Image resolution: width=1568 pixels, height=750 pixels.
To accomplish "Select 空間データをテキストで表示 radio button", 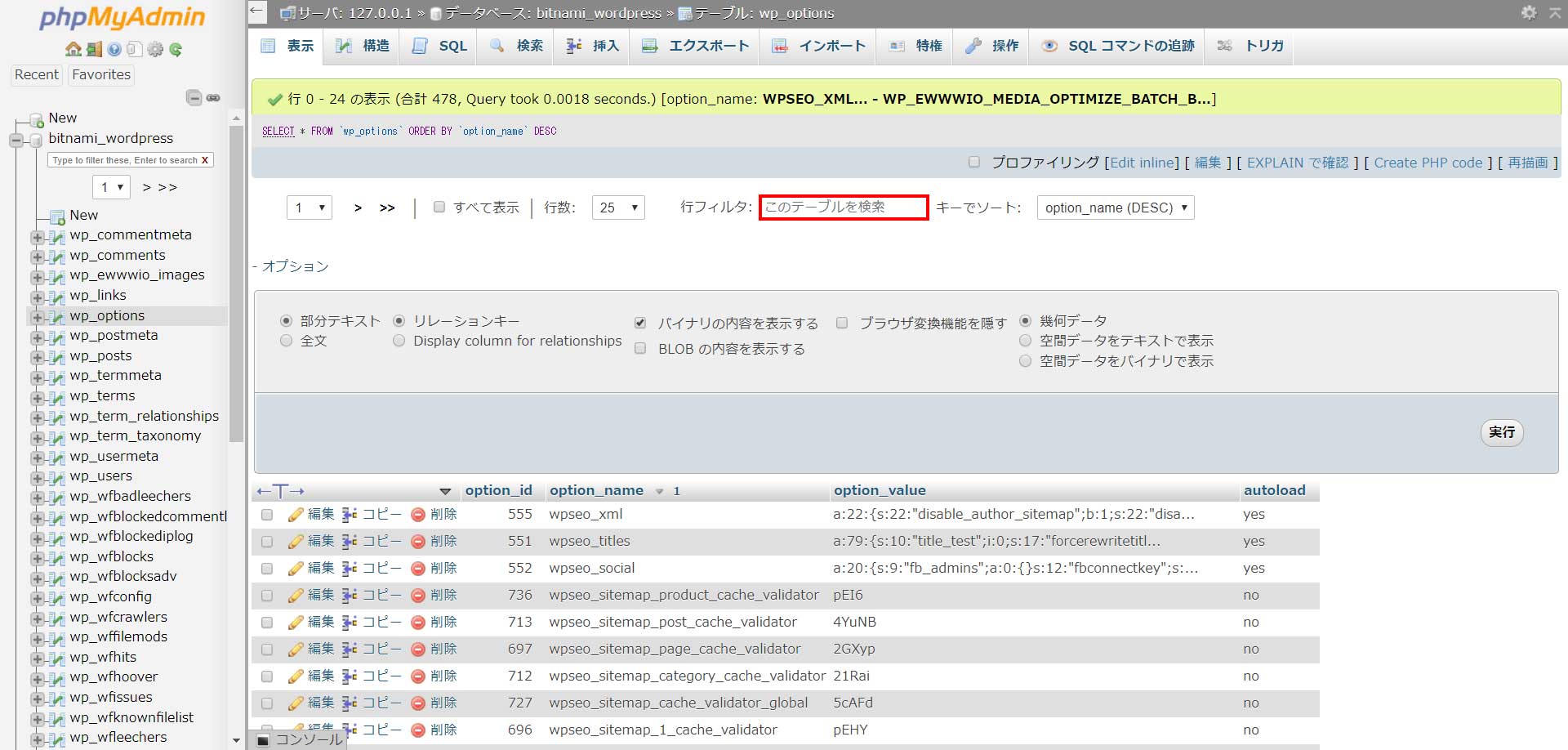I will (x=1025, y=341).
